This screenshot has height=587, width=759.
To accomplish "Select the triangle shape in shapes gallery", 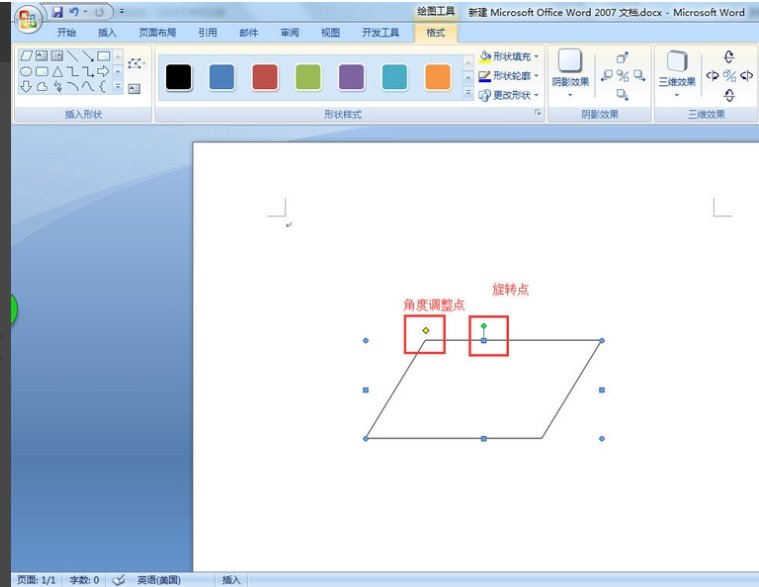I will (57, 71).
